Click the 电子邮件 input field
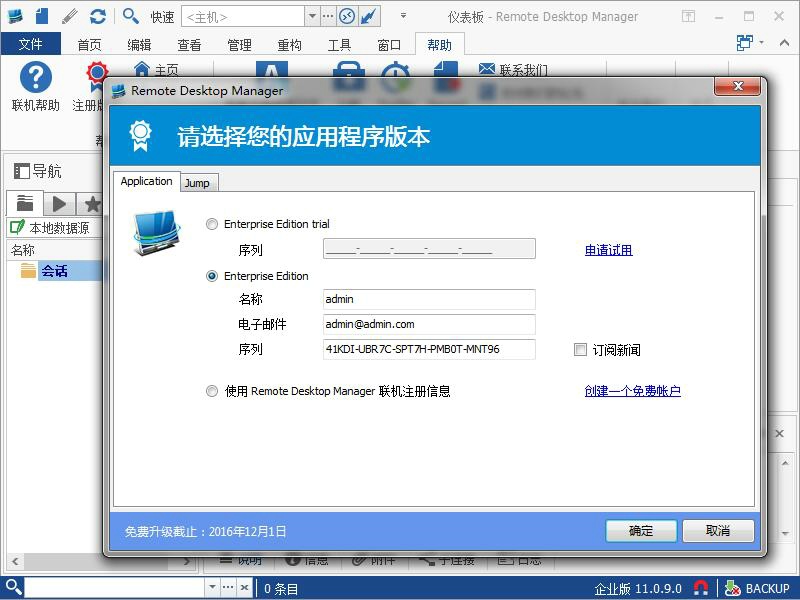The image size is (800, 600). click(x=429, y=324)
